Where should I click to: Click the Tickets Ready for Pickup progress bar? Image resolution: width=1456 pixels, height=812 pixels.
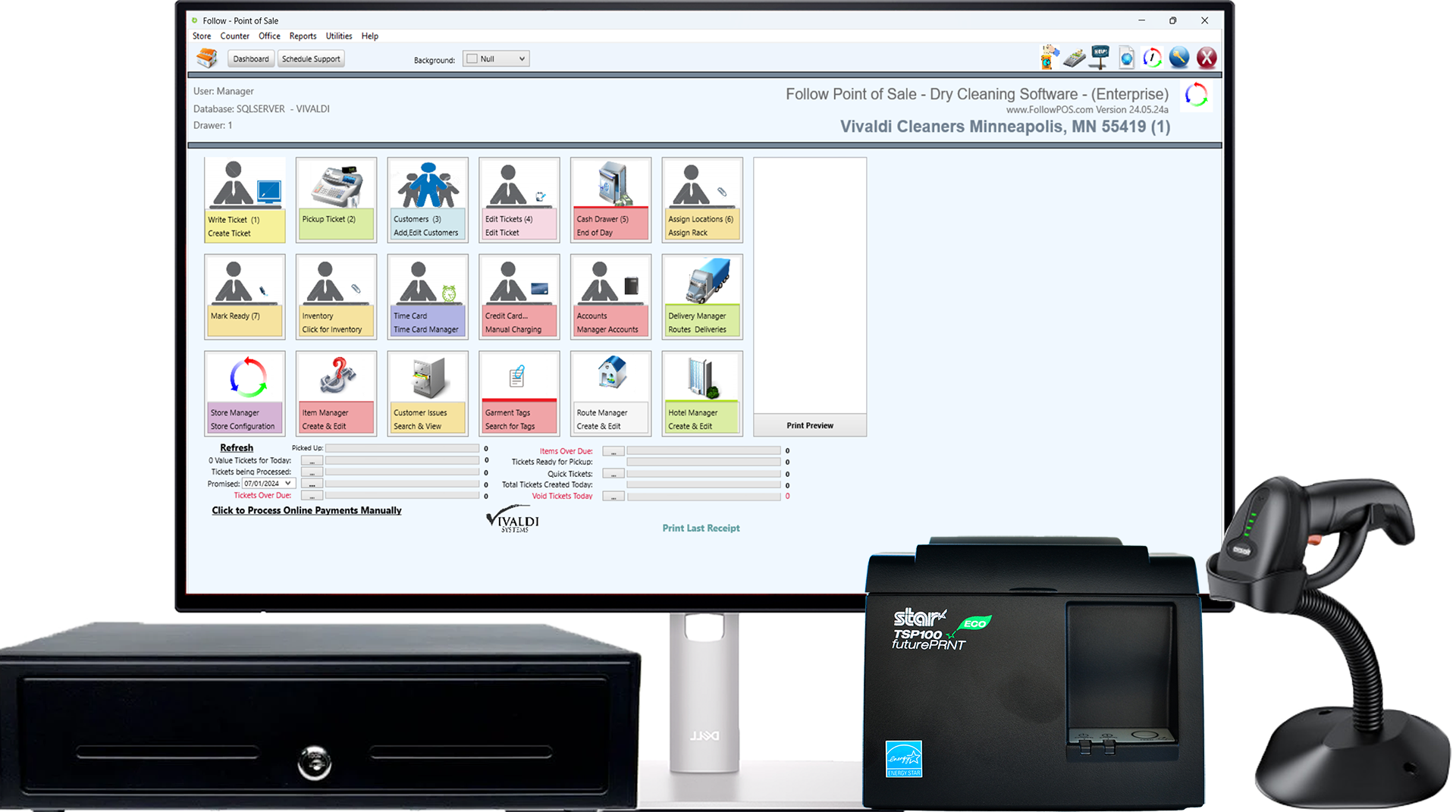(704, 462)
